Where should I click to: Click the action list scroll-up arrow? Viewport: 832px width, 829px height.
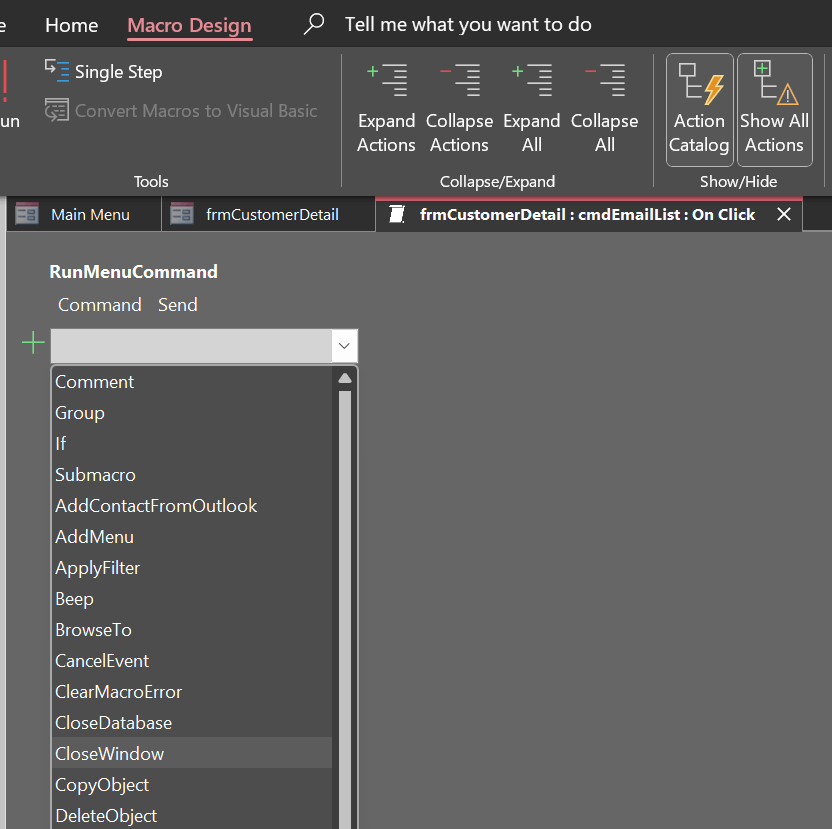(x=345, y=378)
